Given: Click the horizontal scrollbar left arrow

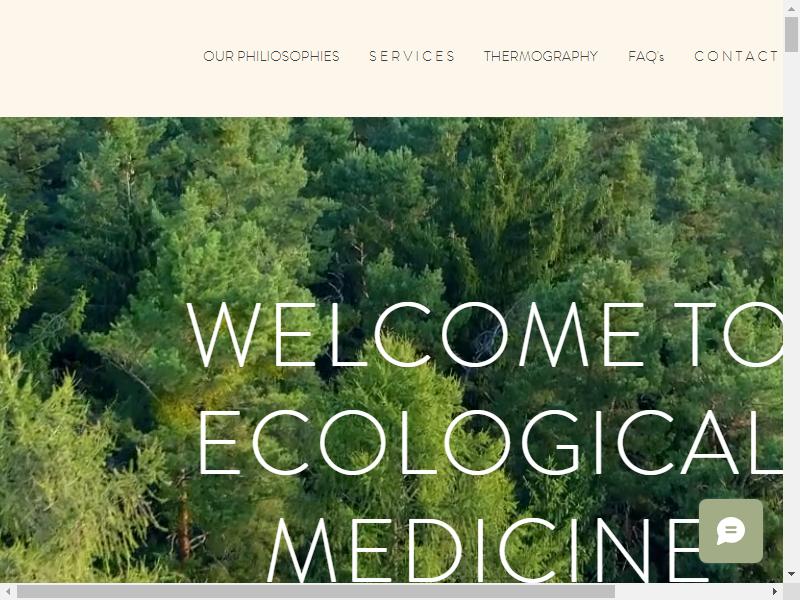Looking at the screenshot, I should click(x=8, y=591).
